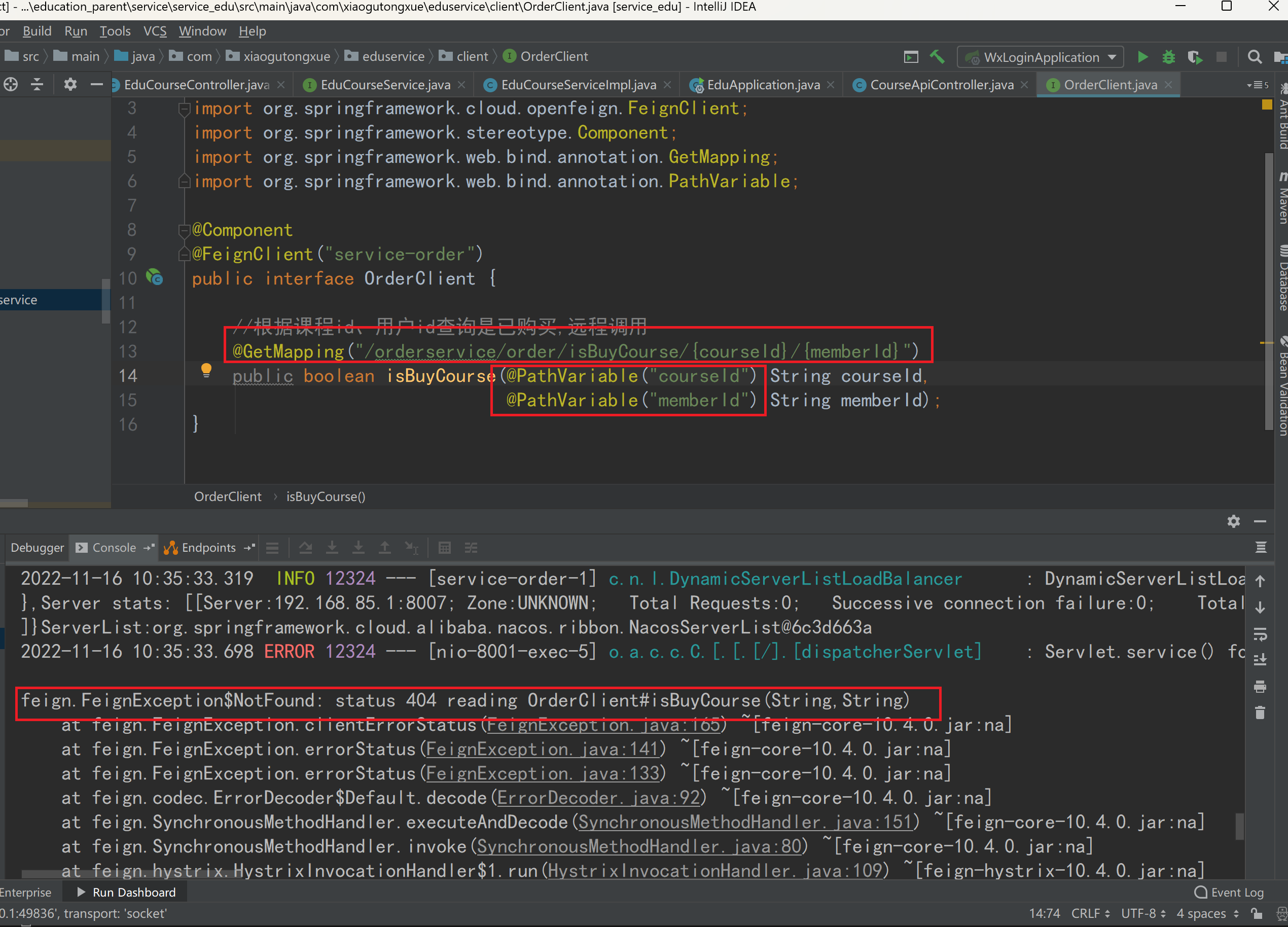
Task: Open the Event Log
Action: point(1230,893)
